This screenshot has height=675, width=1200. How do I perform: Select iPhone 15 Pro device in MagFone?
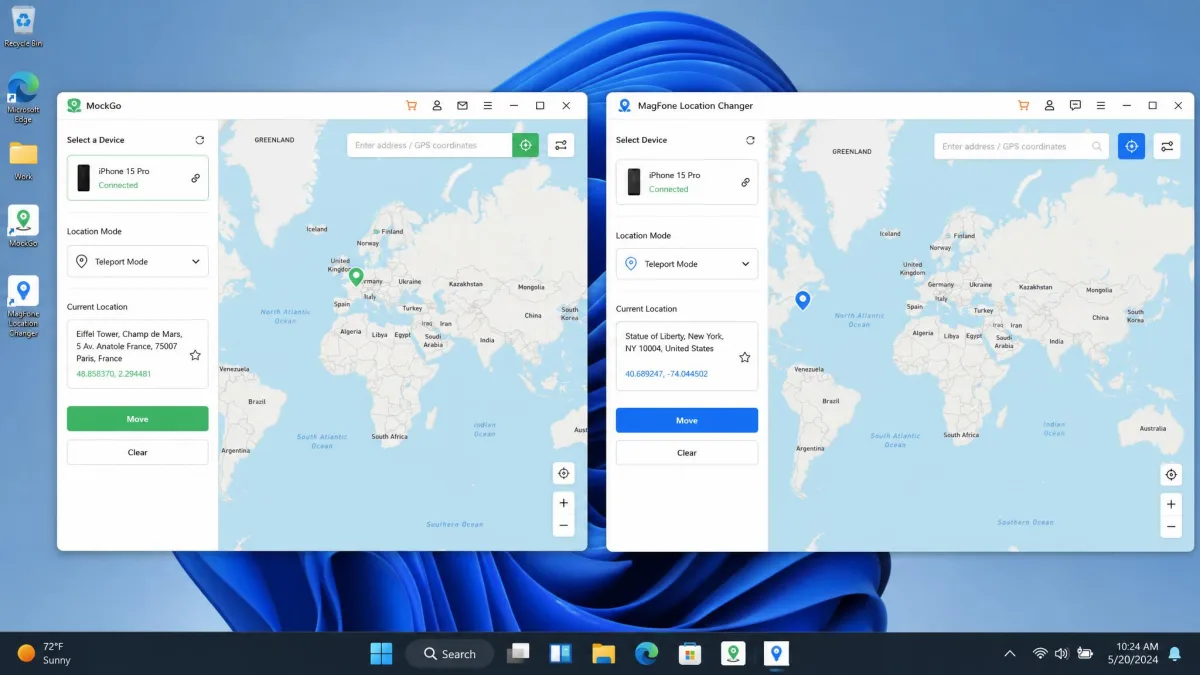(687, 182)
